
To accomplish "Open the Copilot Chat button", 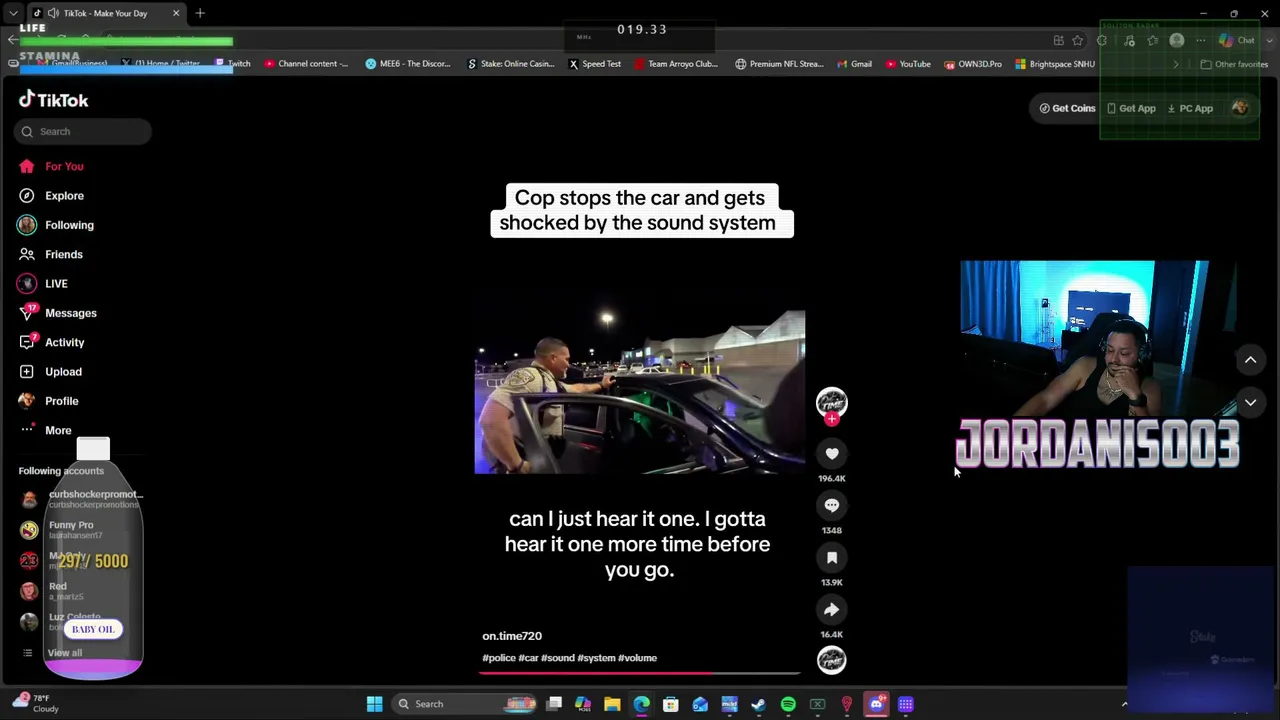I will (x=1237, y=40).
